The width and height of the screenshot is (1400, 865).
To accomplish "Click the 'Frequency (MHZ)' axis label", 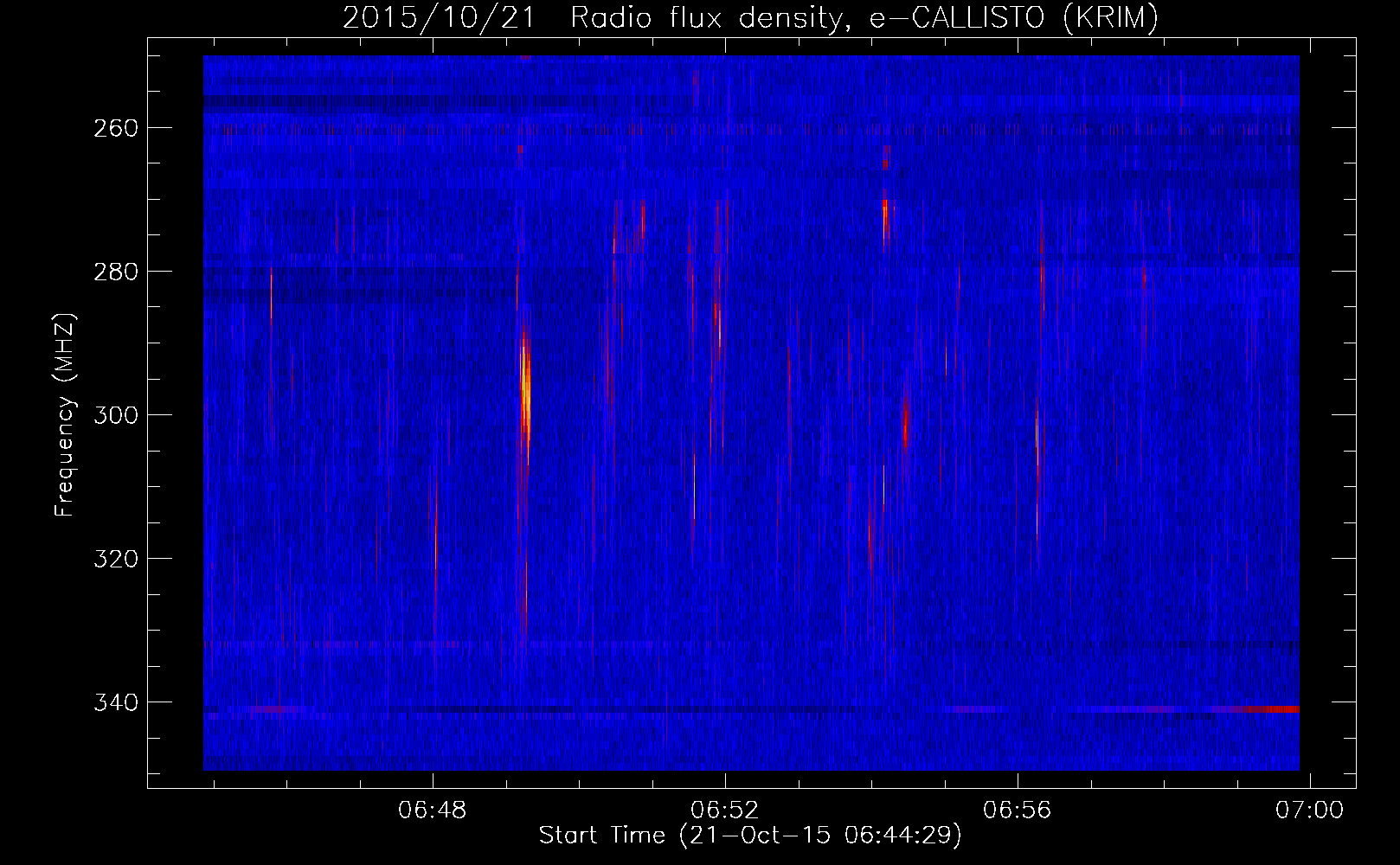I will 65,415.
